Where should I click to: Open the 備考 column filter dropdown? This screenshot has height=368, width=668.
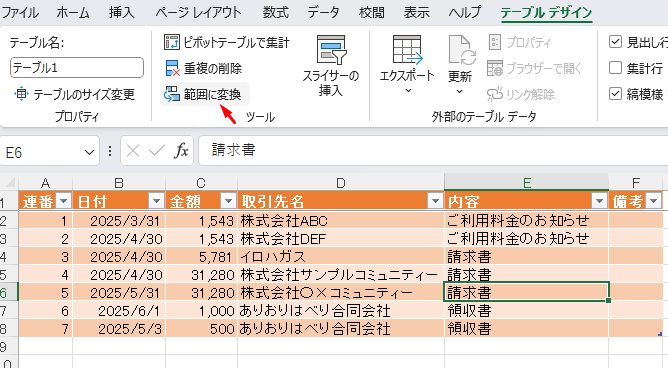coord(654,201)
